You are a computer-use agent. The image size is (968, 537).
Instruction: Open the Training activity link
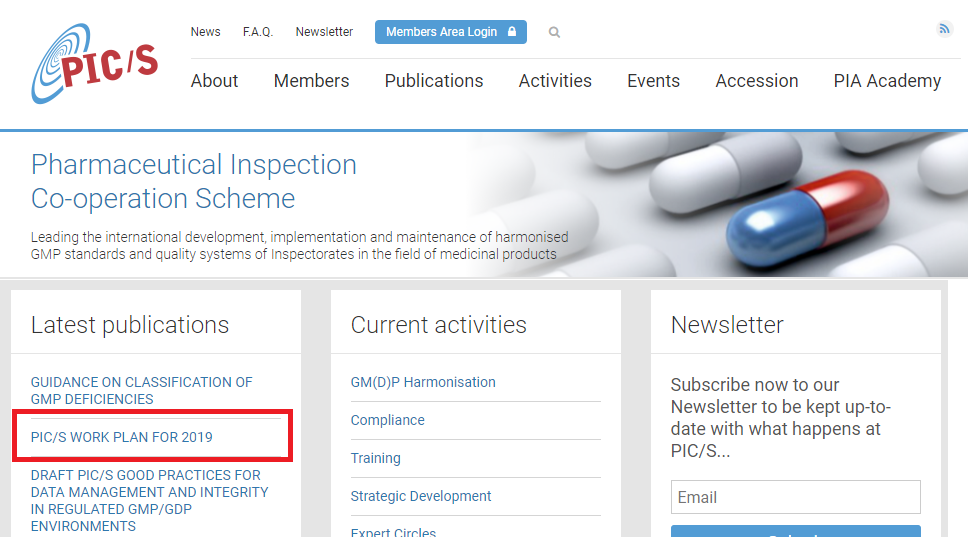tap(375, 458)
